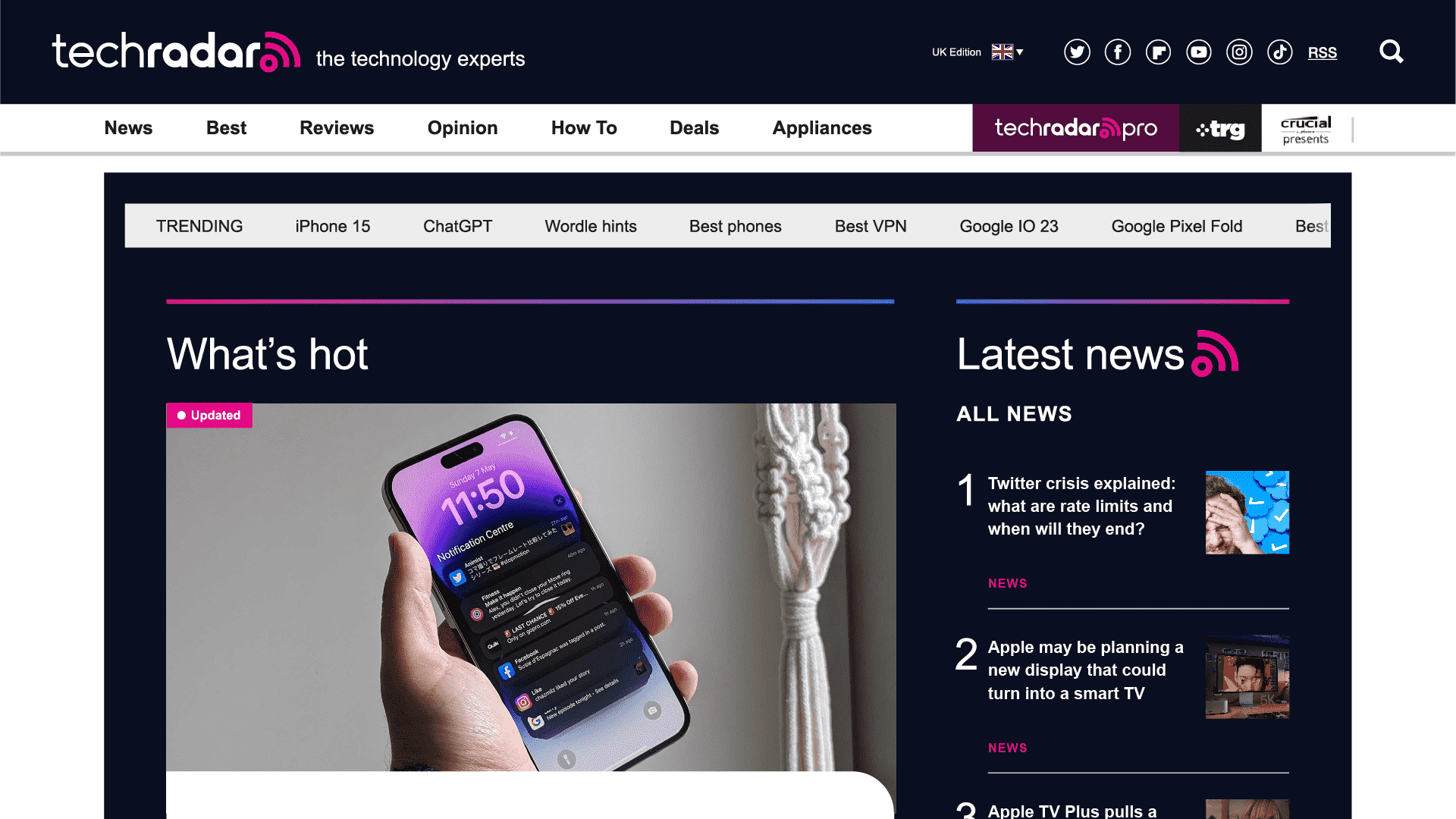Toggle ALL NEWS filter selection

1014,413
